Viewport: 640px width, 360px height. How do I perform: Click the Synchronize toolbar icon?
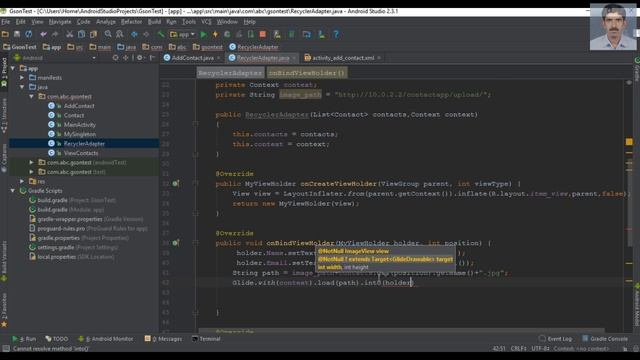(x=29, y=34)
